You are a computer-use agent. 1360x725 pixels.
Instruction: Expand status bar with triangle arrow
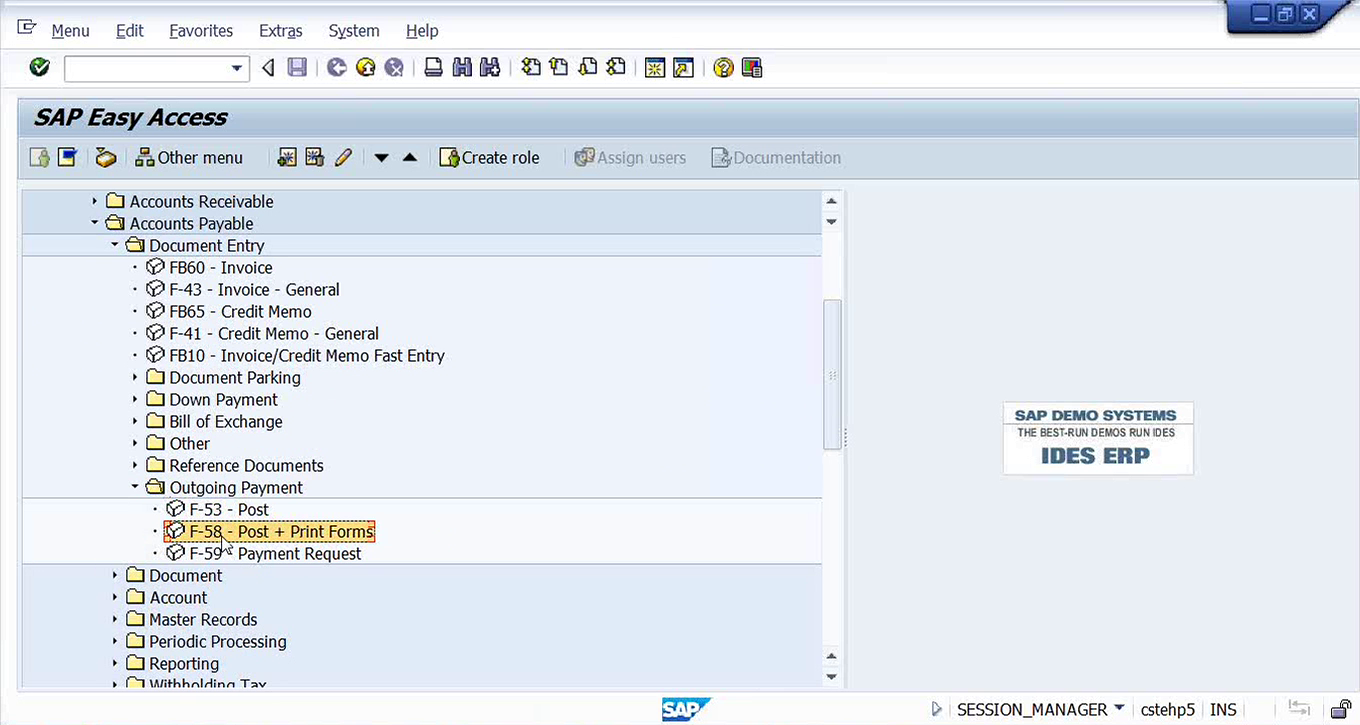tap(936, 709)
